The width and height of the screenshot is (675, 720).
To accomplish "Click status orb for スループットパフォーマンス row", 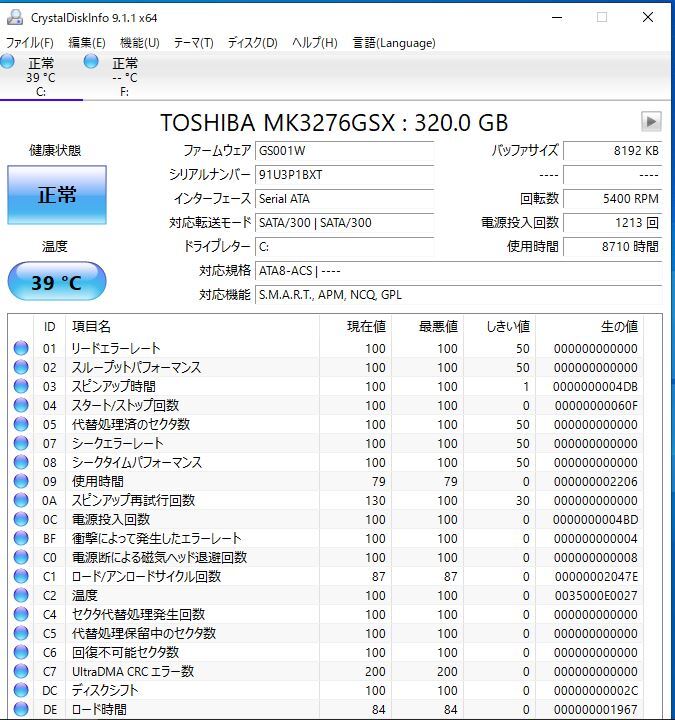I will tap(21, 367).
